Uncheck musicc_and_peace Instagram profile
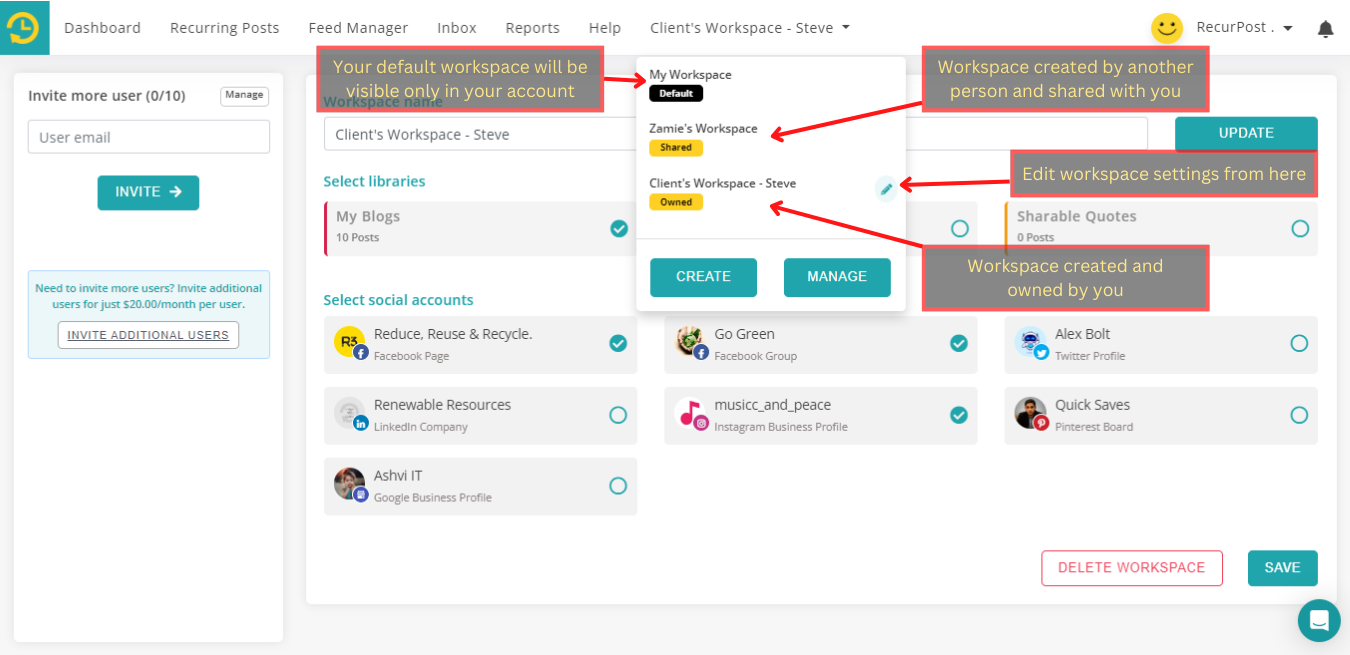This screenshot has height=655, width=1350. click(x=959, y=414)
